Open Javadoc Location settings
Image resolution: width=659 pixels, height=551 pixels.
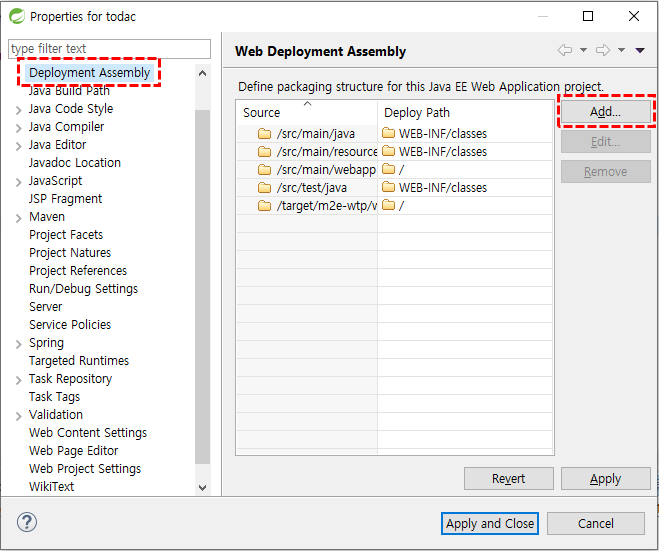coord(75,163)
